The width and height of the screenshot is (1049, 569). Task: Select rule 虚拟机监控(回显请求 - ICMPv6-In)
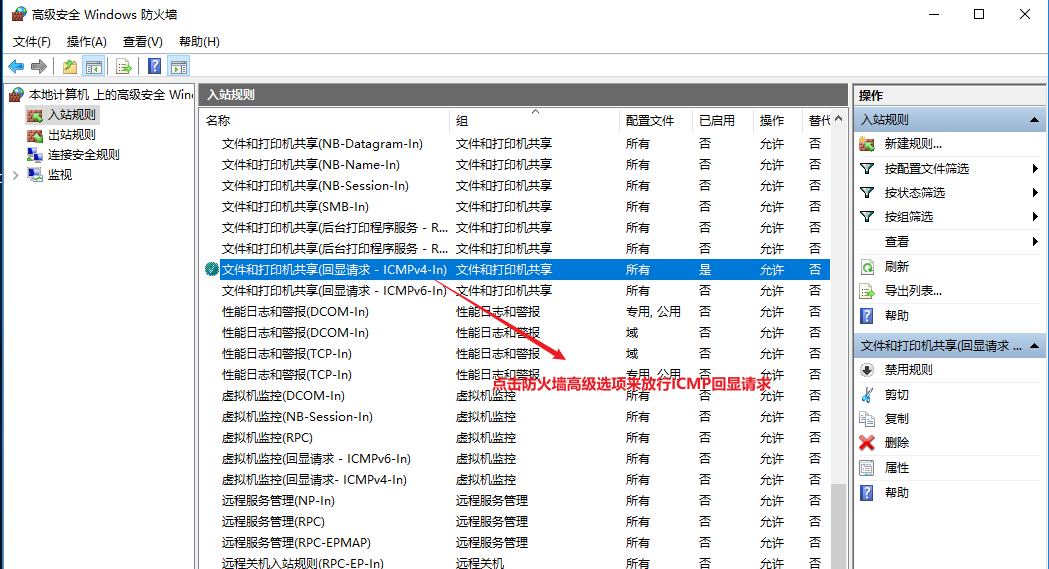tap(316, 459)
